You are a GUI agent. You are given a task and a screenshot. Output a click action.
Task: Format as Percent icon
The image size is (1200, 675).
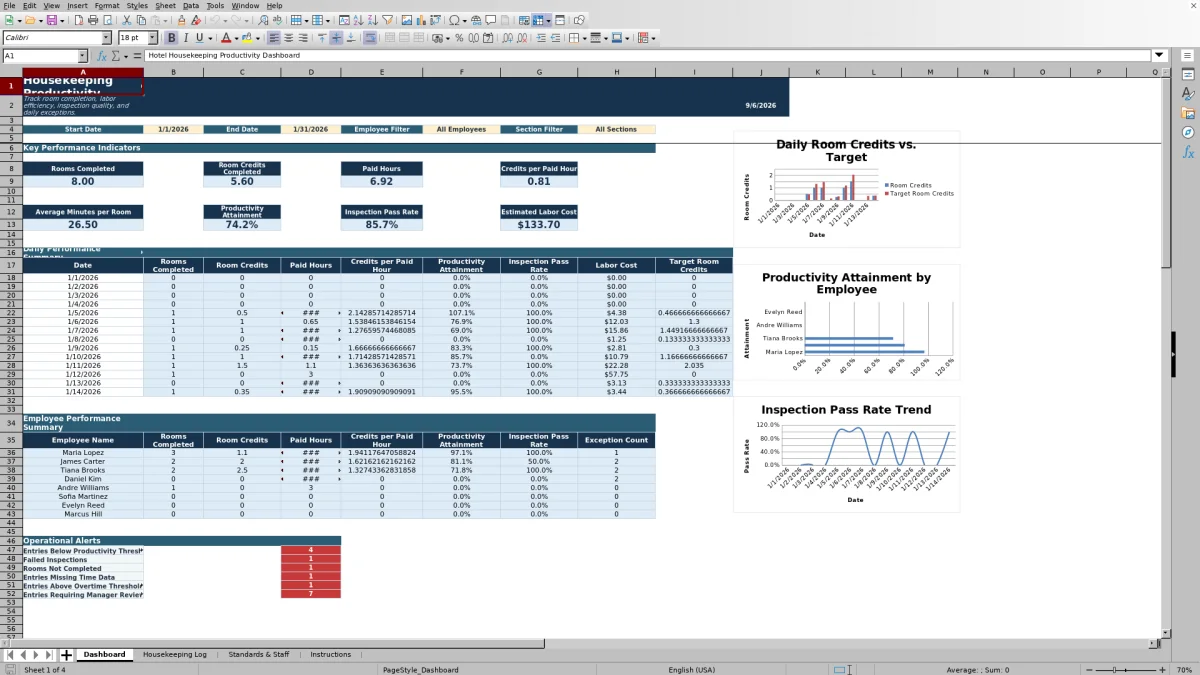pyautogui.click(x=459, y=38)
